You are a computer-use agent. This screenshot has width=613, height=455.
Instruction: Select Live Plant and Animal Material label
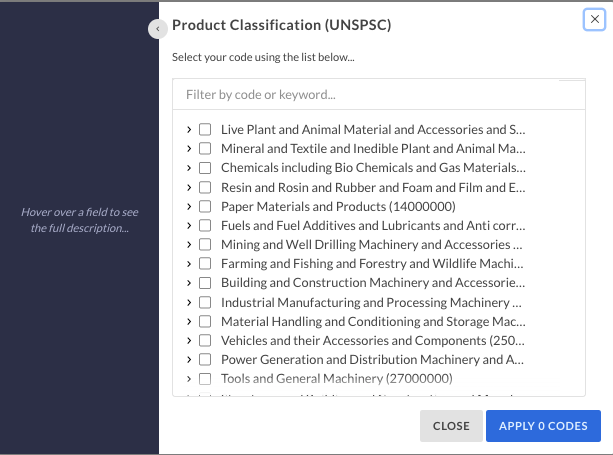tap(373, 129)
